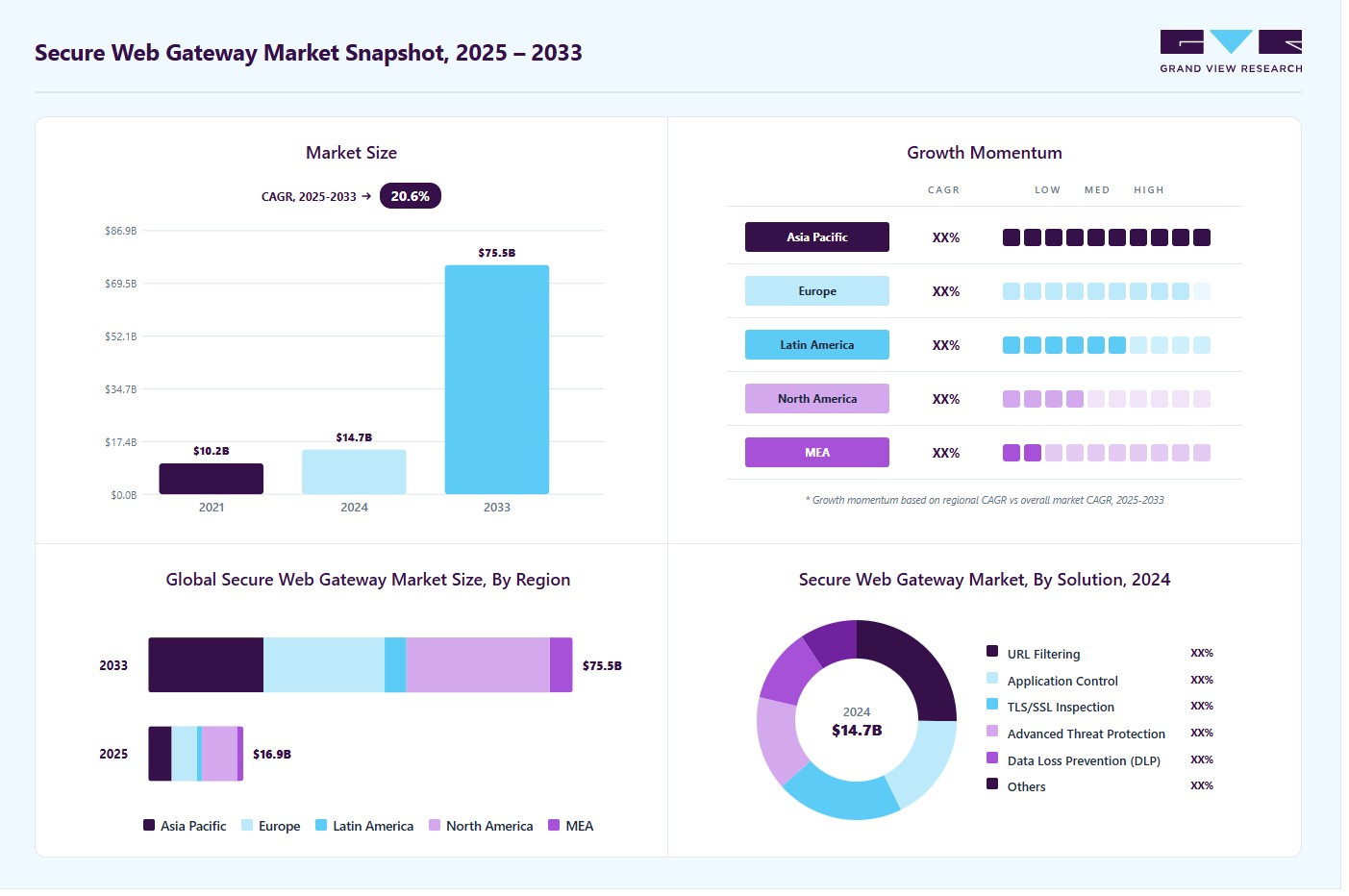Viewport: 1349px width, 896px height.
Task: Click the 2024 market size bar
Action: pyautogui.click(x=354, y=472)
